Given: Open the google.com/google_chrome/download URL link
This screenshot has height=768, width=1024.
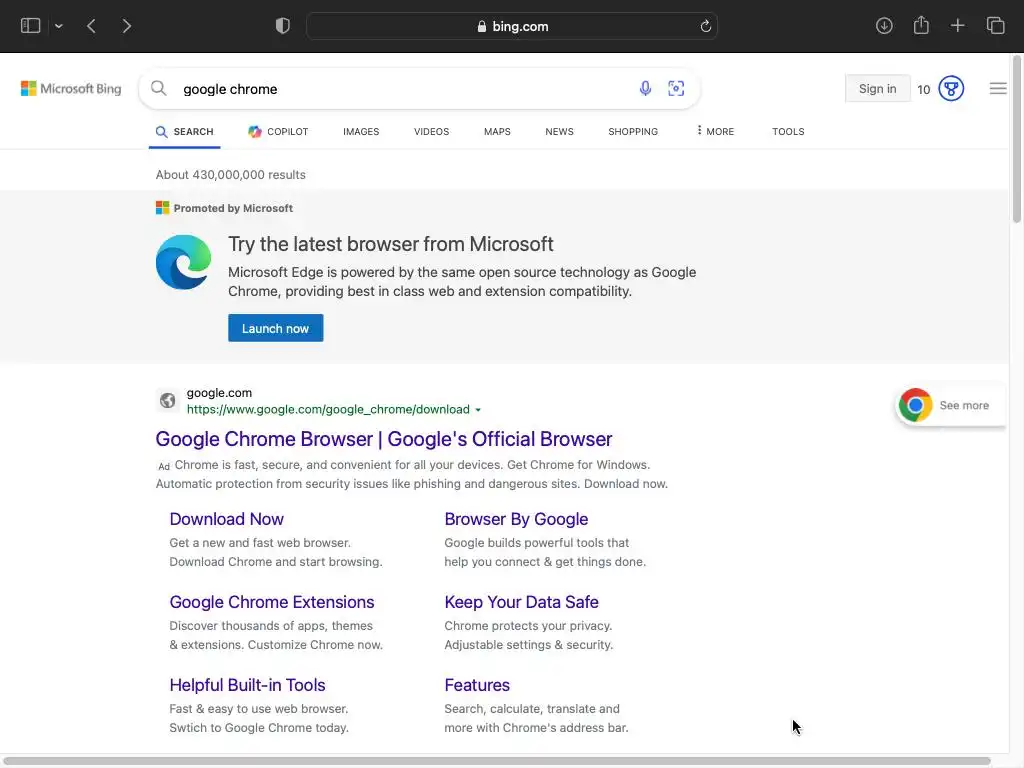Looking at the screenshot, I should 328,409.
